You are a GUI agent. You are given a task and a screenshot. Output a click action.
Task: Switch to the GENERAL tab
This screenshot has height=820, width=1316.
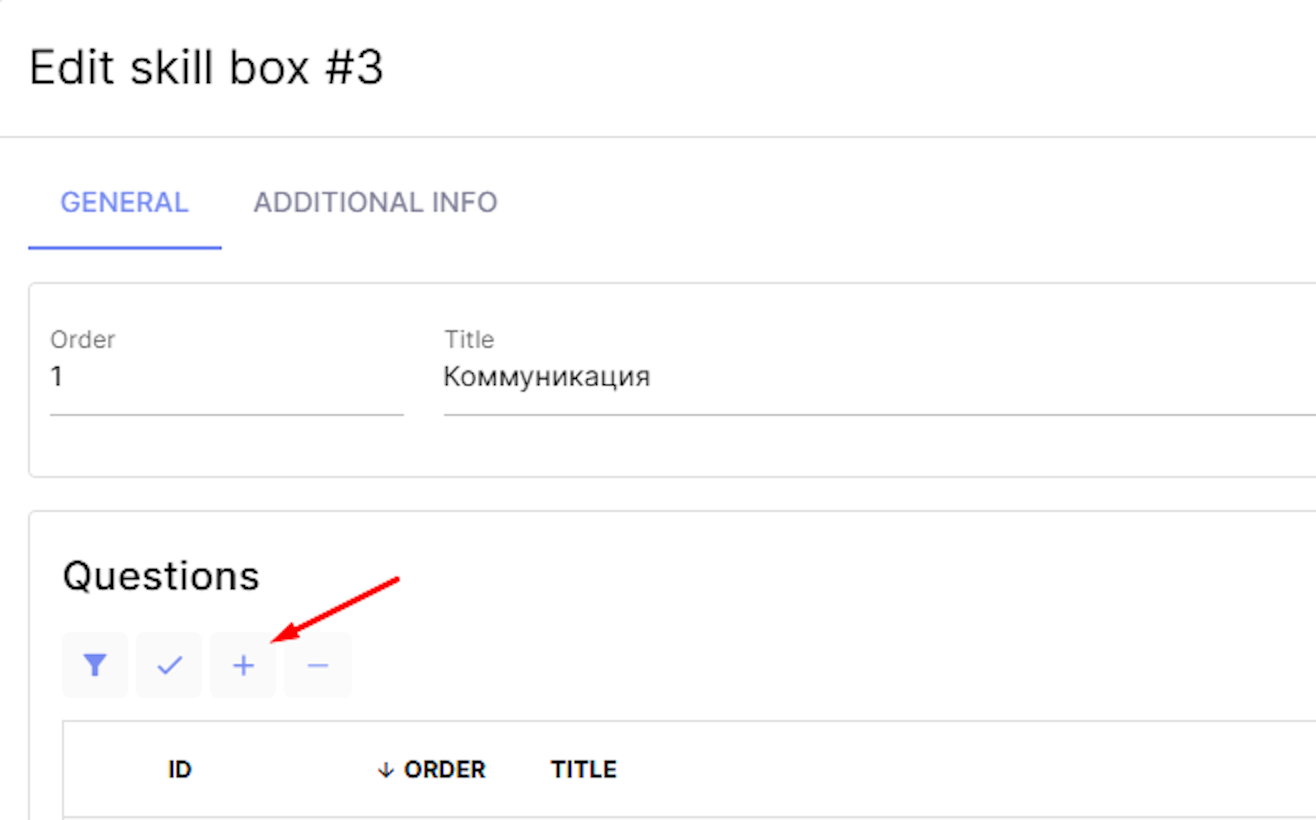click(x=124, y=202)
